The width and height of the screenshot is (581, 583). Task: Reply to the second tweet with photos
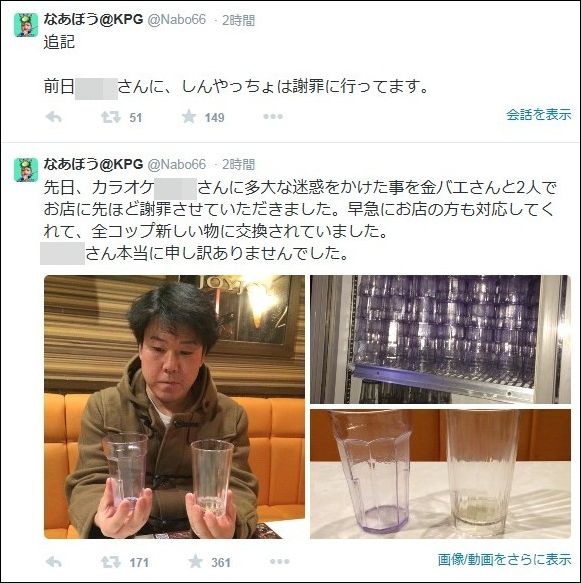point(54,562)
